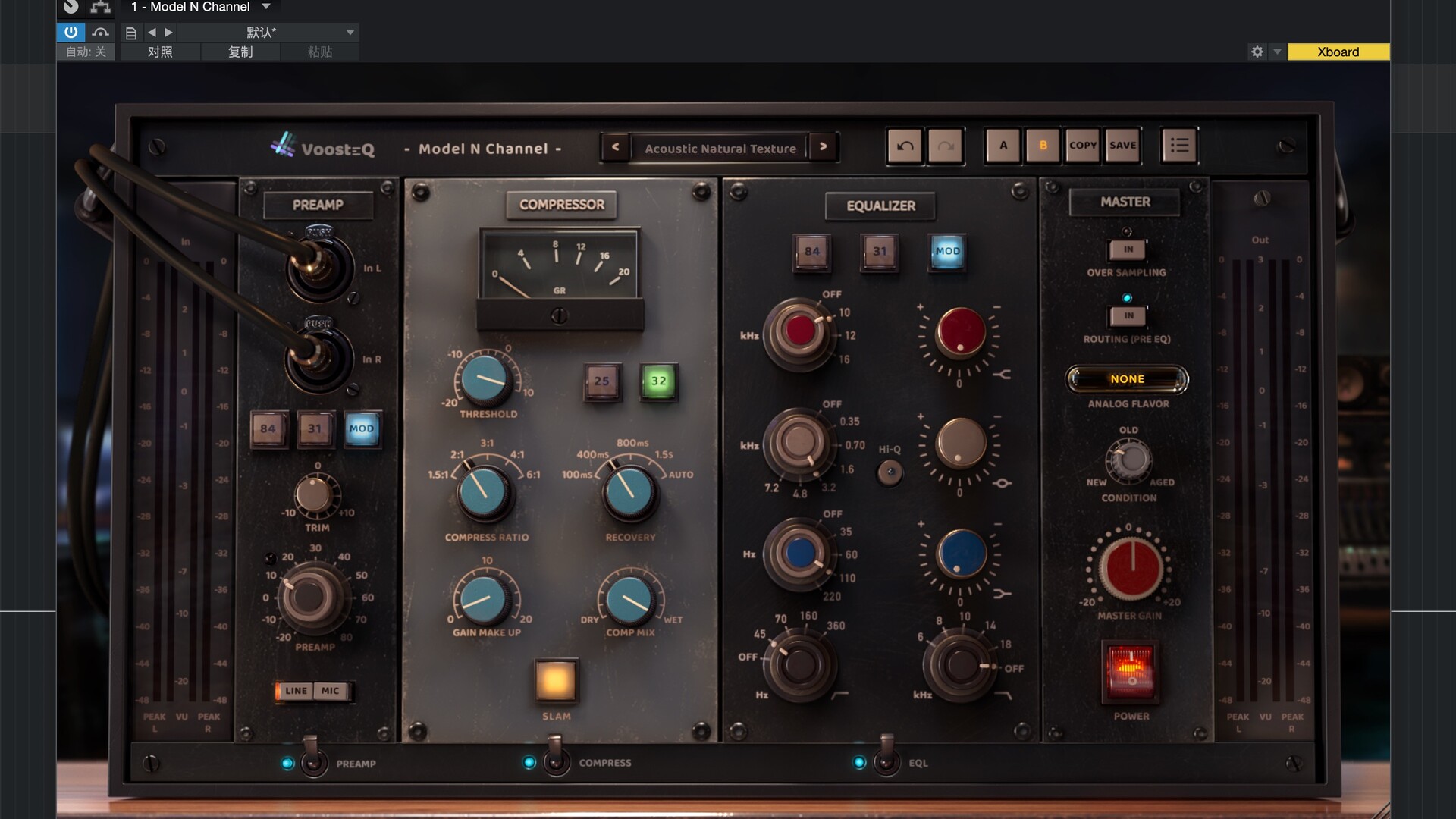Flip the EQL section bypass switch

click(x=886, y=756)
